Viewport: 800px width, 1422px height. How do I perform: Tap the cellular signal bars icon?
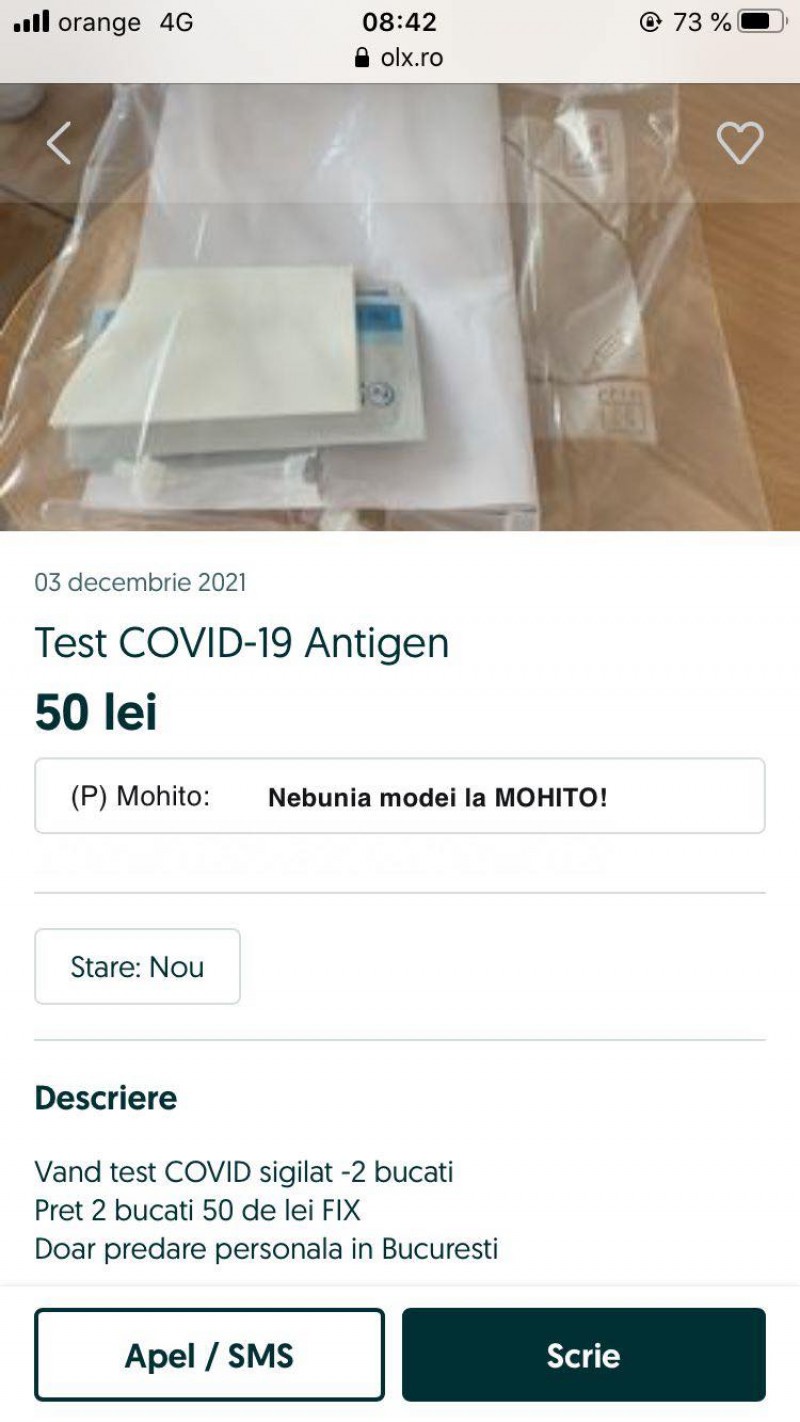31,22
